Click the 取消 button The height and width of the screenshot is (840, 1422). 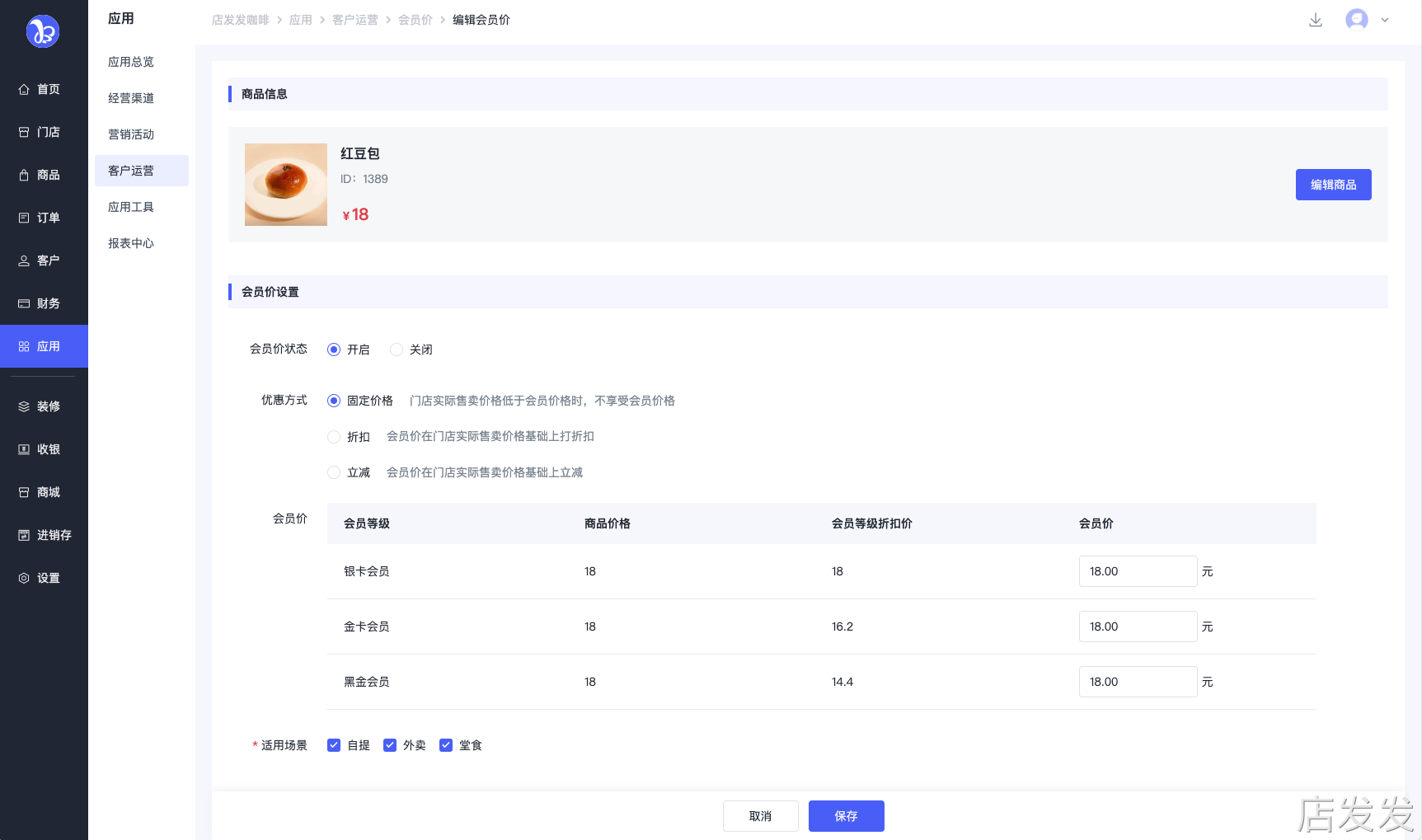click(761, 816)
